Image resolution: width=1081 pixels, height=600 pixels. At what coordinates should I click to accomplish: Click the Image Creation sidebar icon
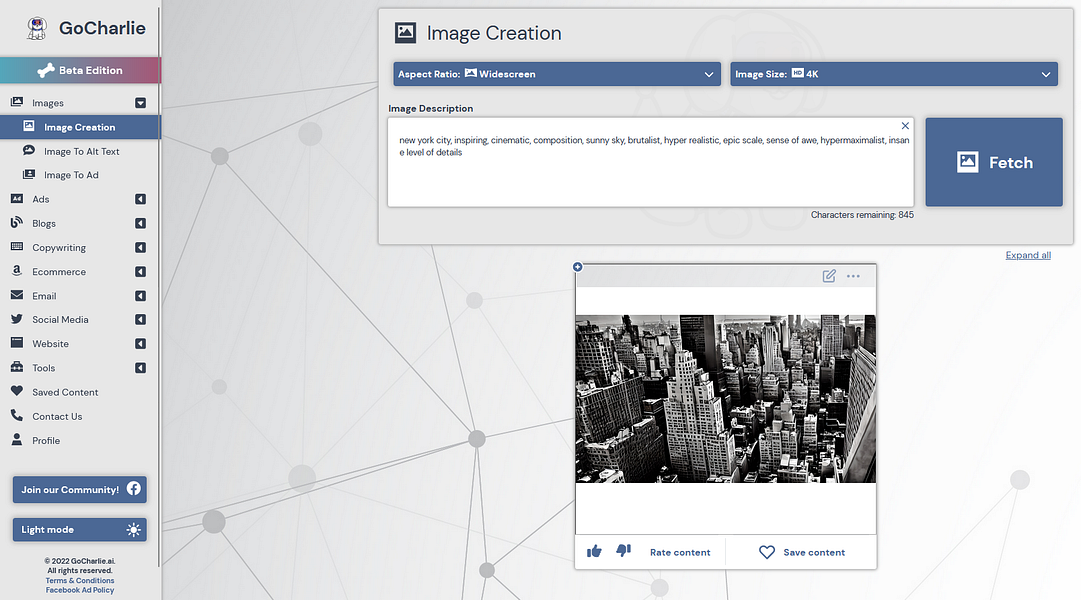tap(29, 126)
